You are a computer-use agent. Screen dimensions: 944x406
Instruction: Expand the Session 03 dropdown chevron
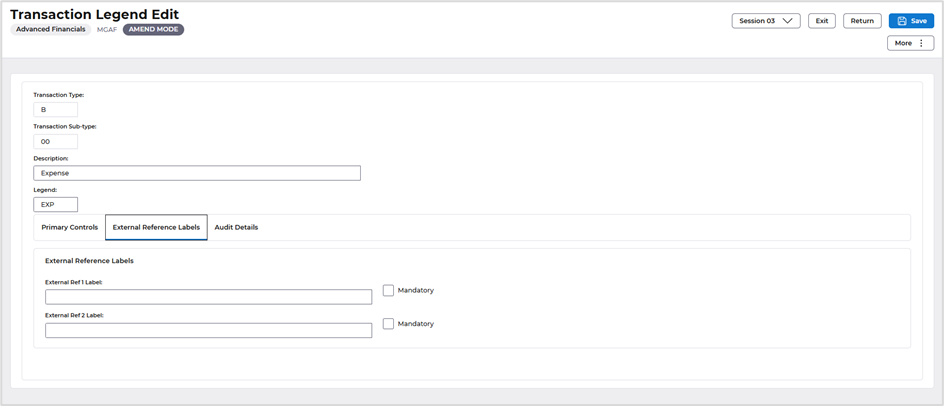[x=787, y=21]
